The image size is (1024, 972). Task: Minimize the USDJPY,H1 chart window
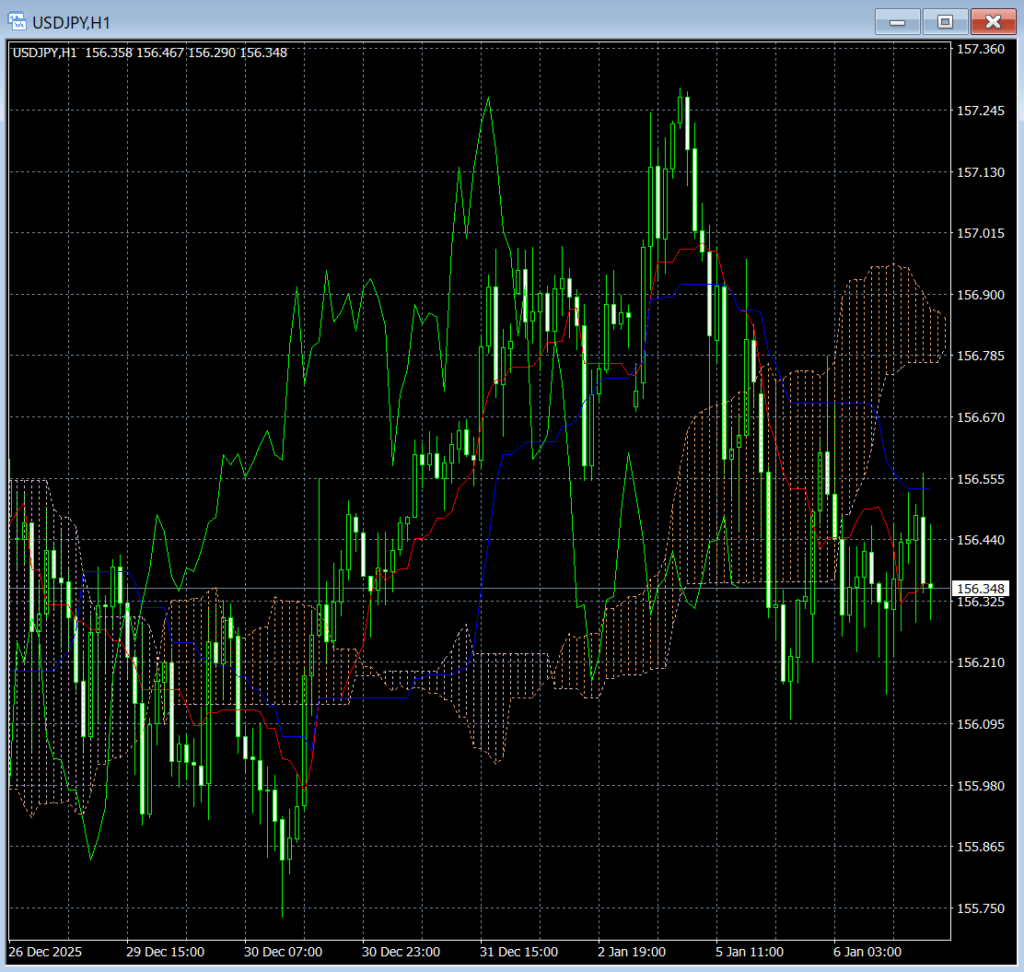point(897,21)
